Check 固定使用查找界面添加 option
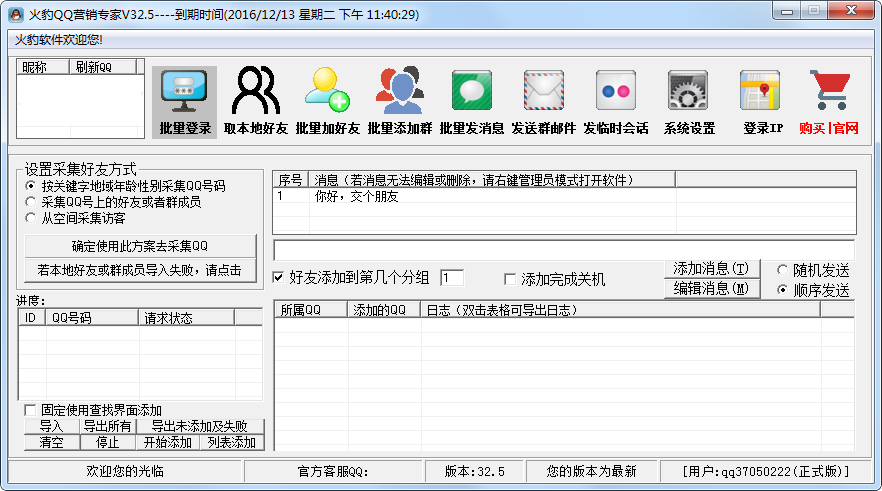The image size is (882, 491). [x=30, y=410]
